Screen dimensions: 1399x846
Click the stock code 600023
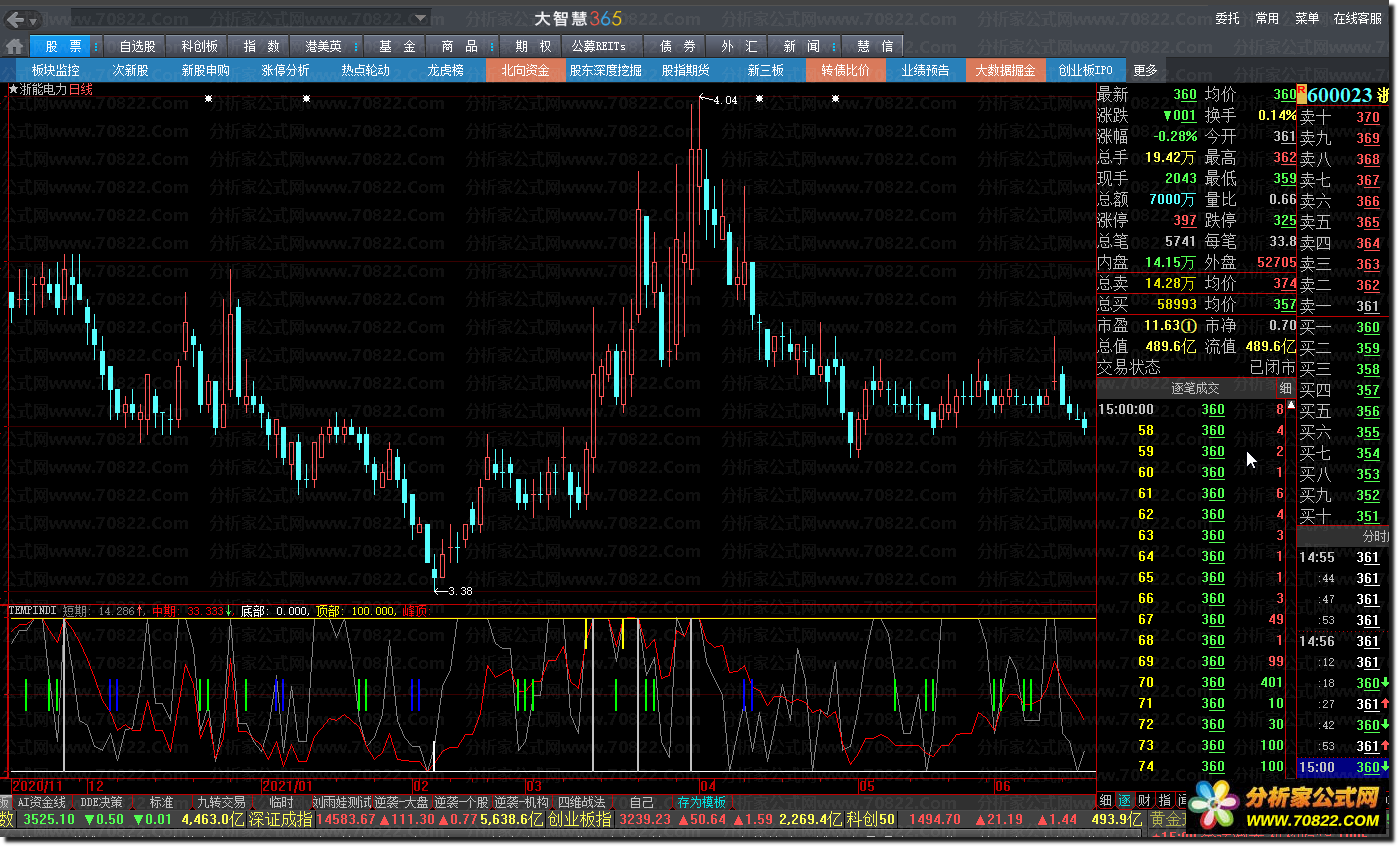point(1340,95)
